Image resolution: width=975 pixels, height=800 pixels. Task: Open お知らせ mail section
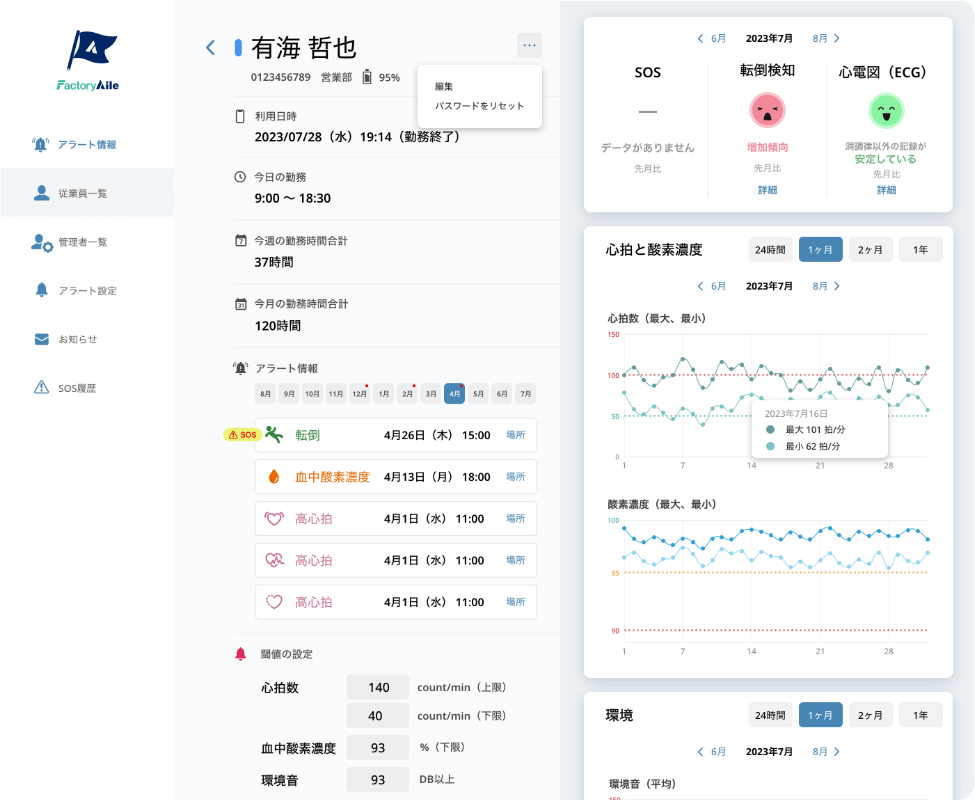66,339
